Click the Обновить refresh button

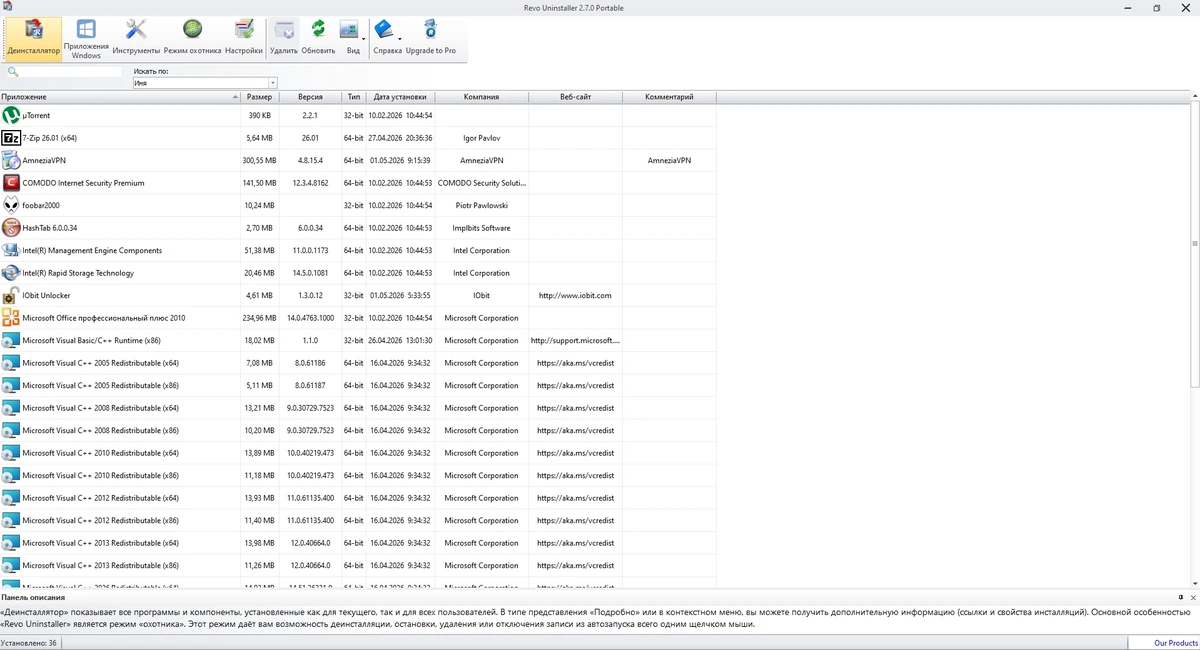tap(318, 38)
